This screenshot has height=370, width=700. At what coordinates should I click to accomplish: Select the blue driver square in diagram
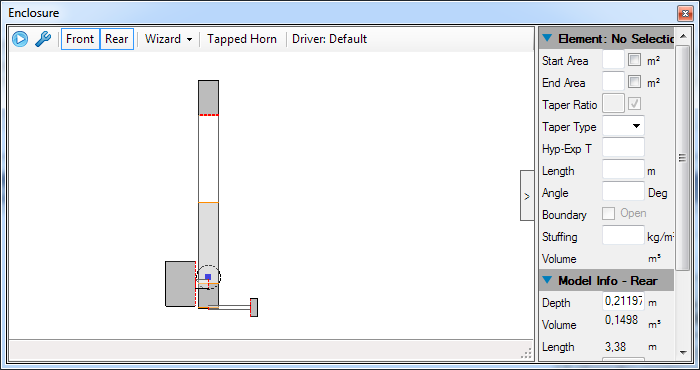coord(208,277)
